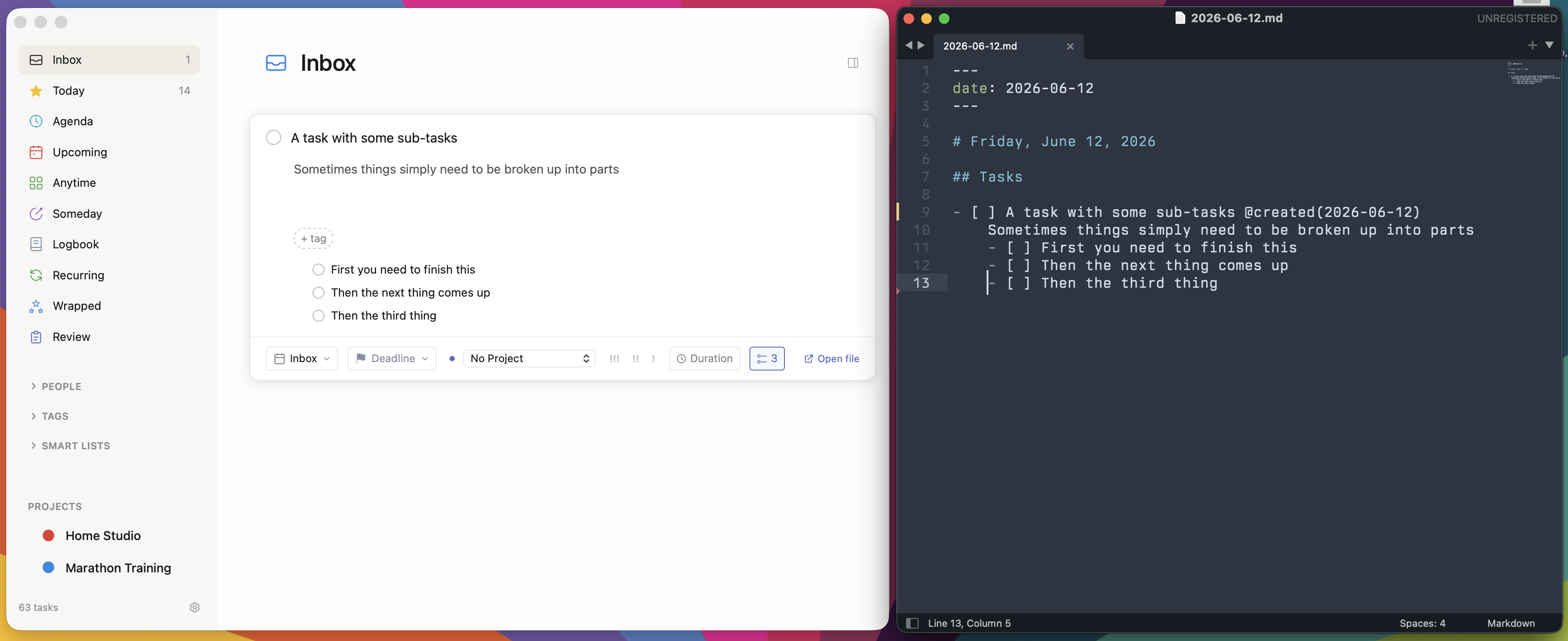Open the Agenda clock list
Screen dimensions: 1568x641
click(x=109, y=121)
